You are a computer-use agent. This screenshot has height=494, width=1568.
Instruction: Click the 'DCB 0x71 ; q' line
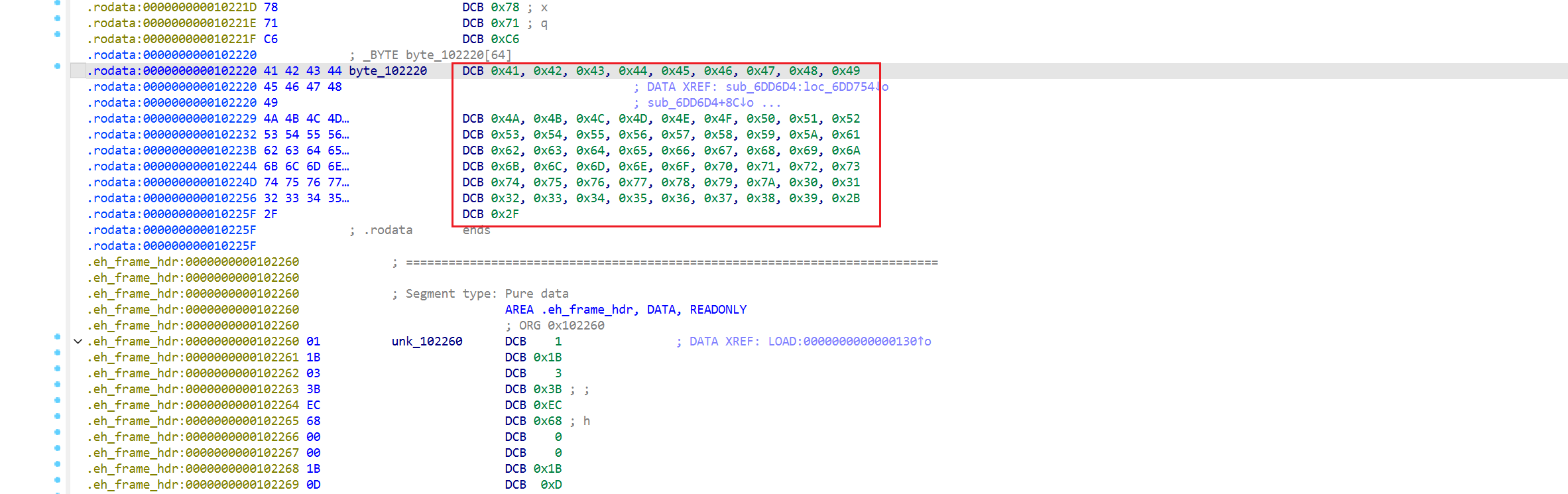505,23
